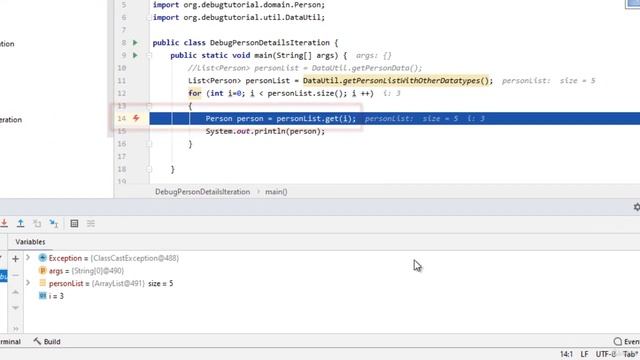
Task: Click run gutter icon at line 9
Action: [x=135, y=55]
